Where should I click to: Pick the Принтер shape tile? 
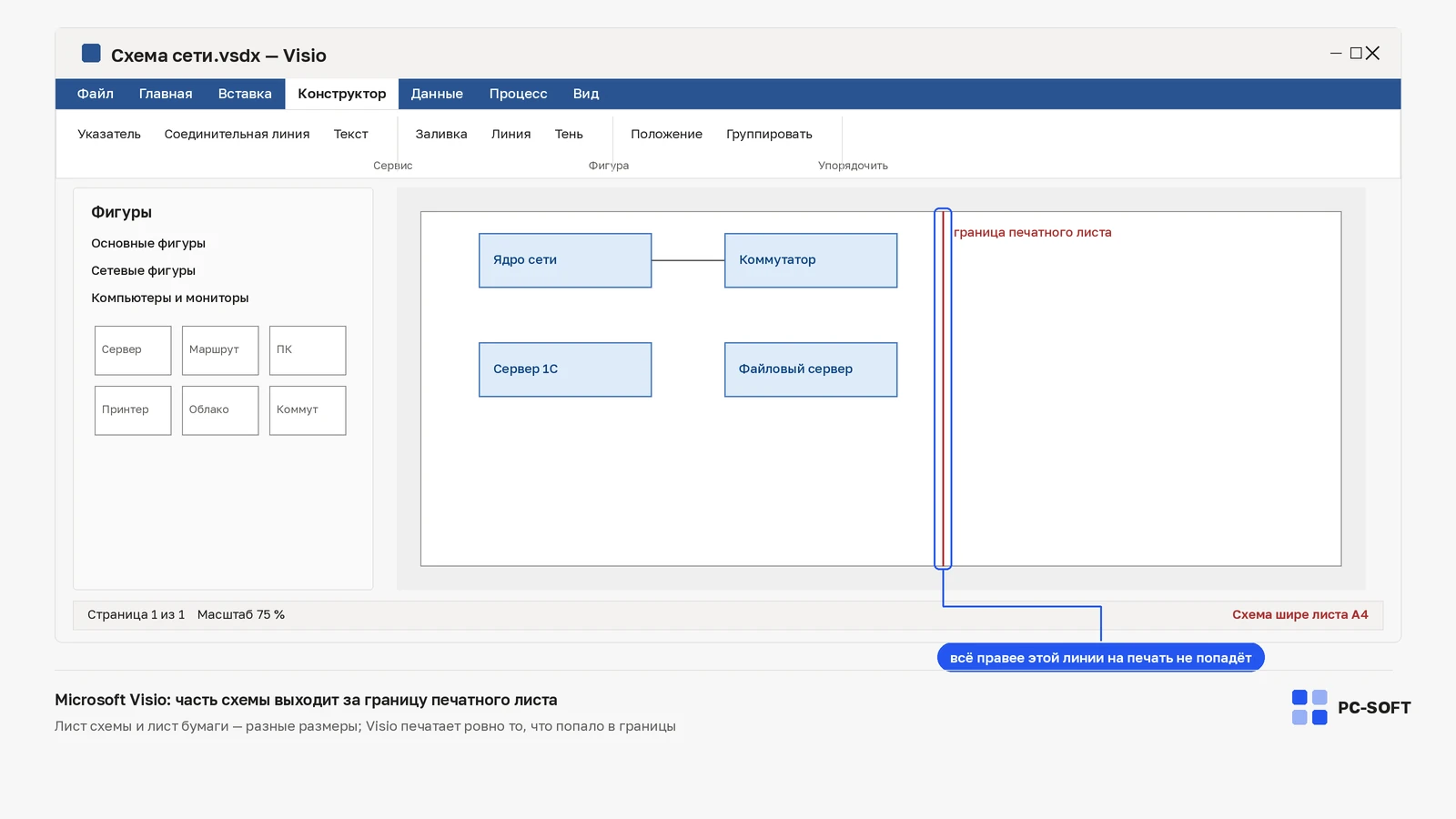click(x=133, y=410)
